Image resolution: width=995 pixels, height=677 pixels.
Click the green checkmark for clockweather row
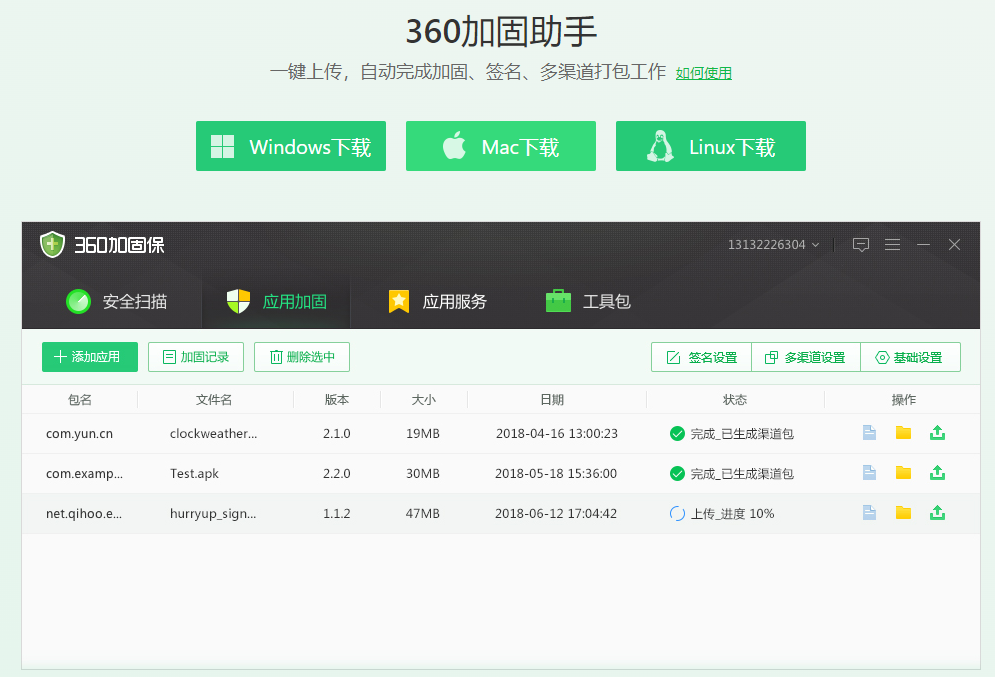click(x=677, y=433)
